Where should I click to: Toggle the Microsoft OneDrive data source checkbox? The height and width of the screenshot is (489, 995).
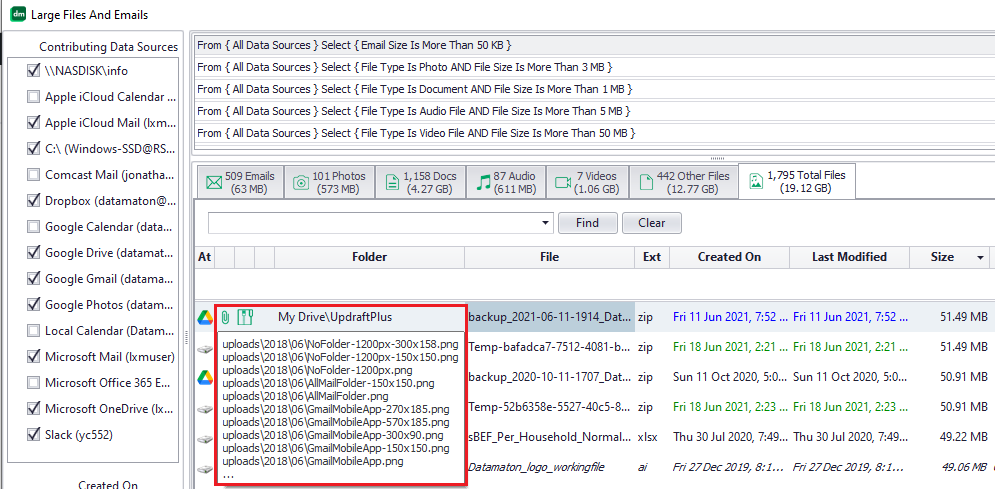pos(33,408)
